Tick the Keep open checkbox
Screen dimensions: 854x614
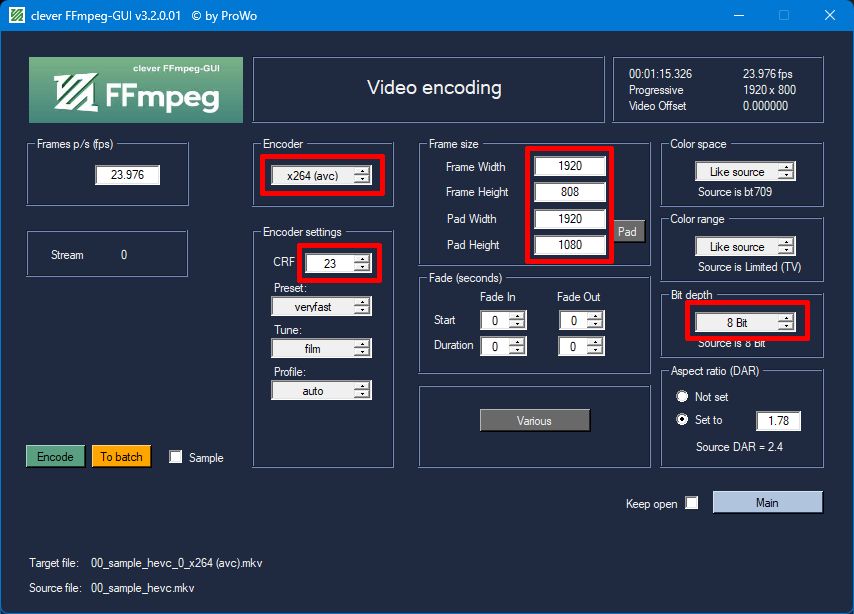[691, 502]
